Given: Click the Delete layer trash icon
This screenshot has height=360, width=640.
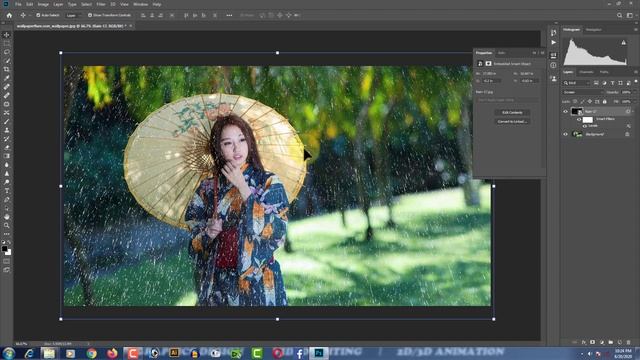Looking at the screenshot, I should point(629,342).
